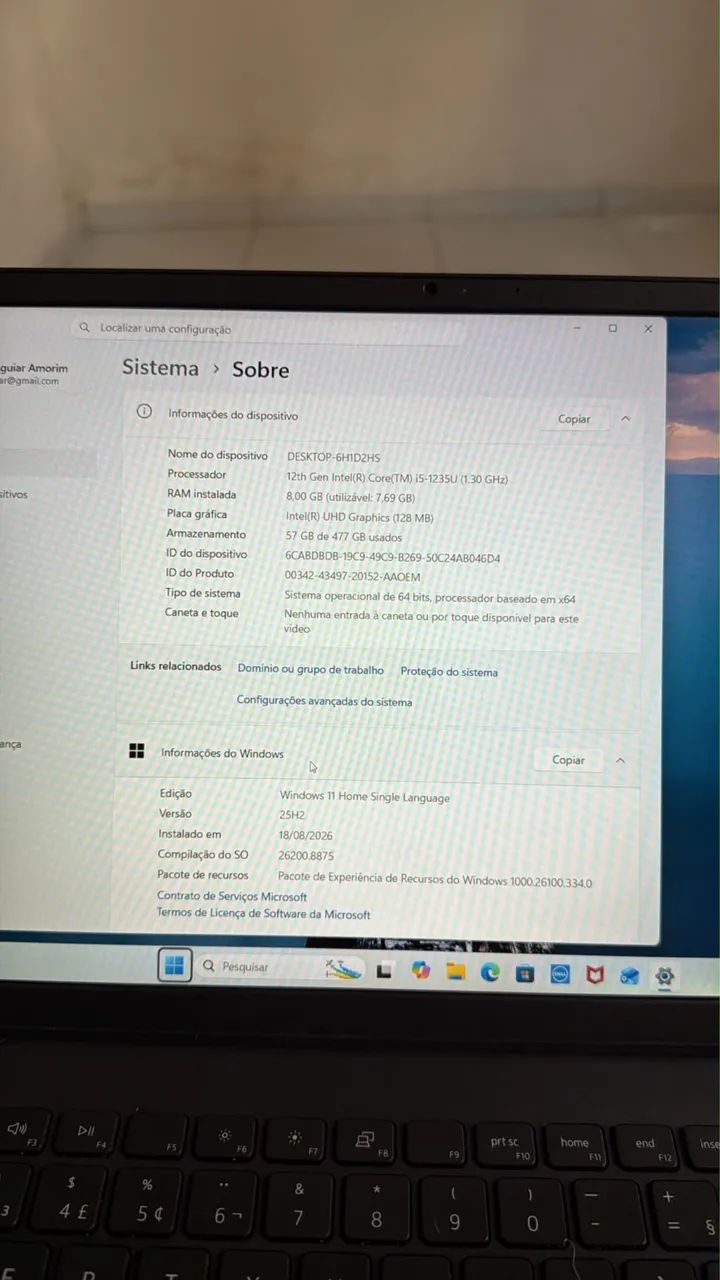Open the Windows Start menu
The height and width of the screenshot is (1280, 720).
tap(174, 966)
